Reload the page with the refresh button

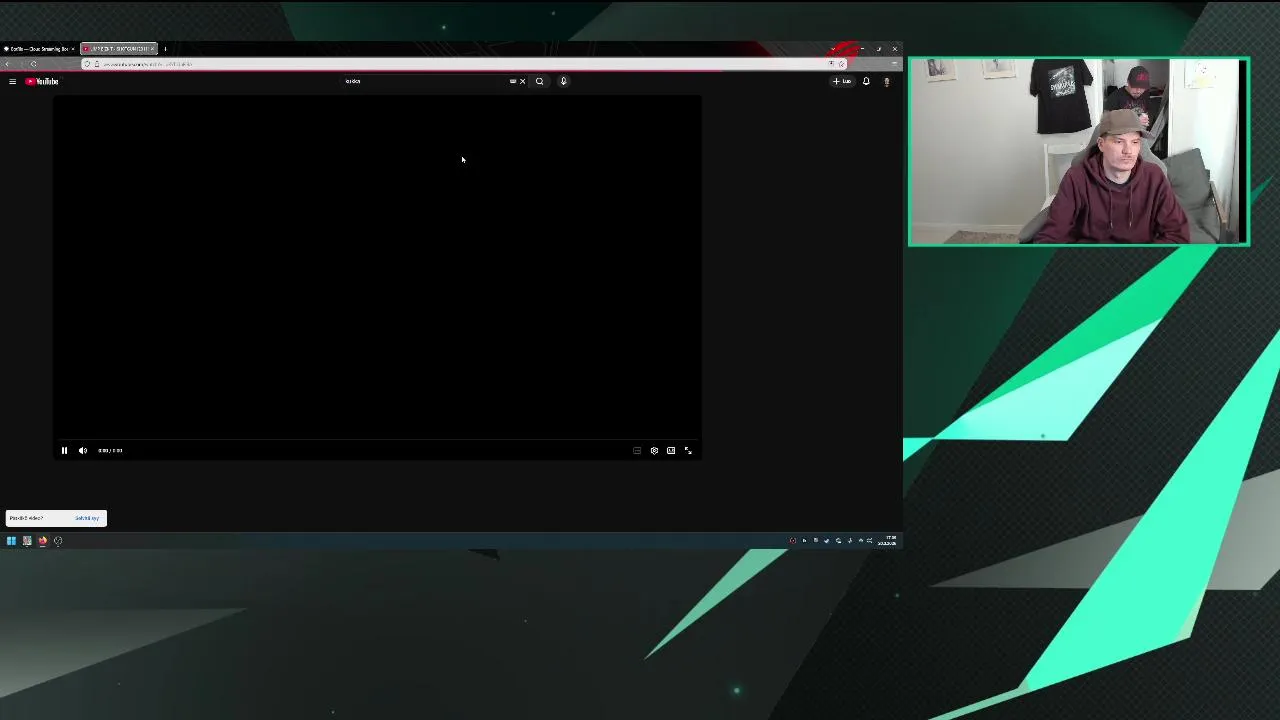(x=33, y=64)
